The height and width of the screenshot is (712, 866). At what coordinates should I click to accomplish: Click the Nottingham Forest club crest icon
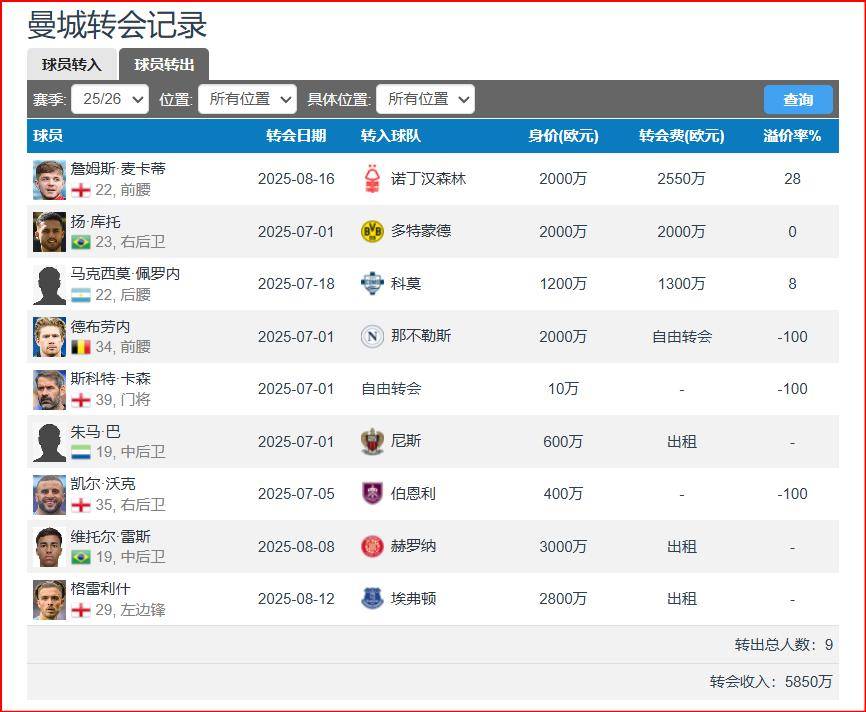pos(371,178)
